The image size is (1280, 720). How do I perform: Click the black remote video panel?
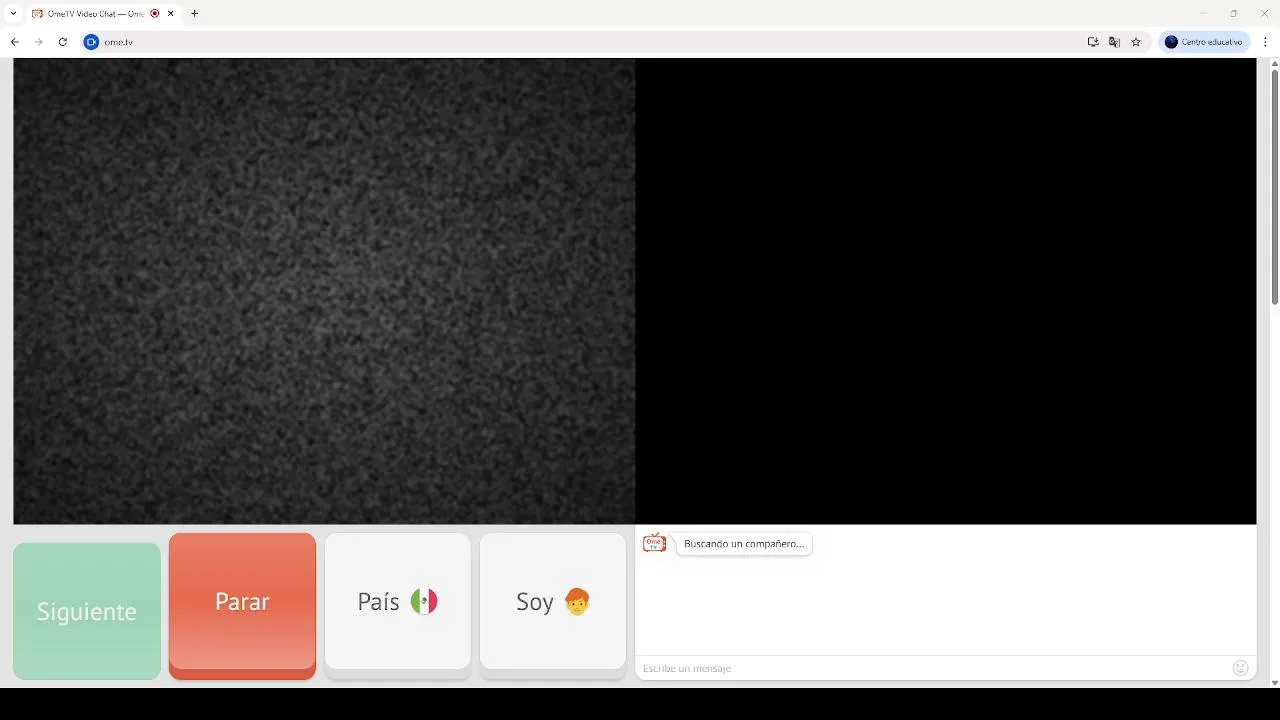(x=946, y=291)
